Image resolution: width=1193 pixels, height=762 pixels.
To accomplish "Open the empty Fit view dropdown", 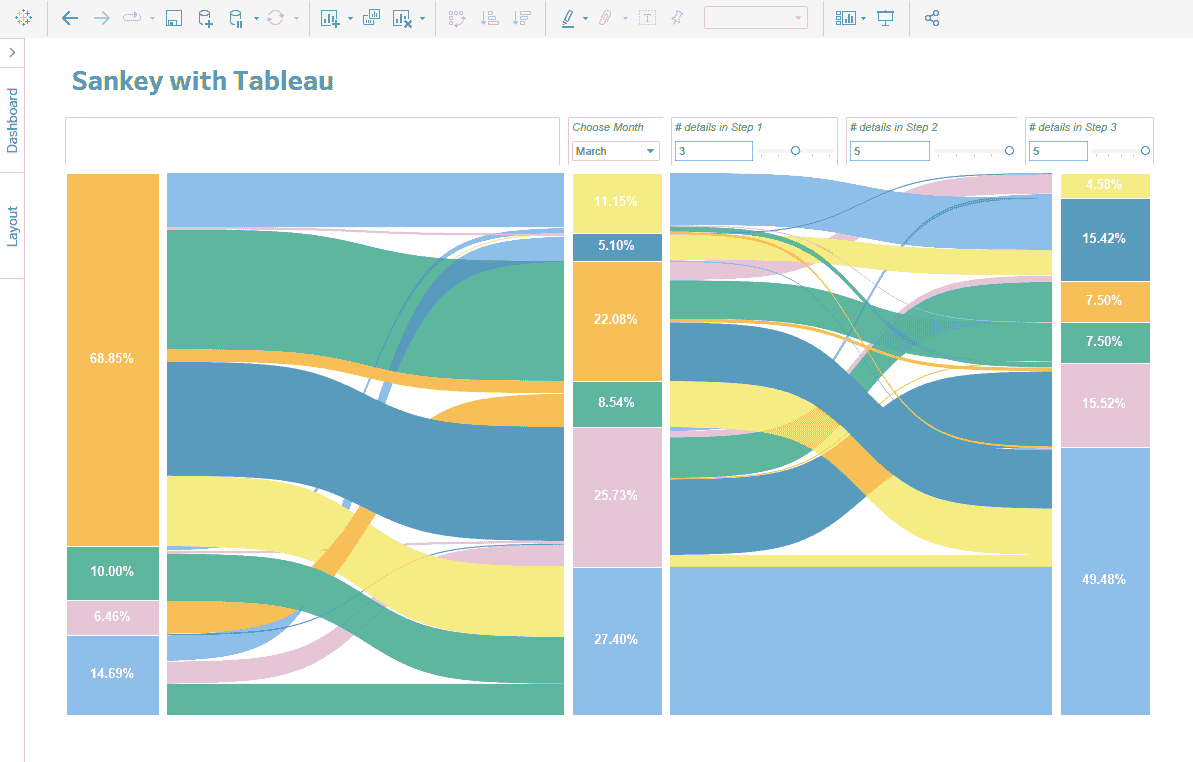I will [x=756, y=18].
